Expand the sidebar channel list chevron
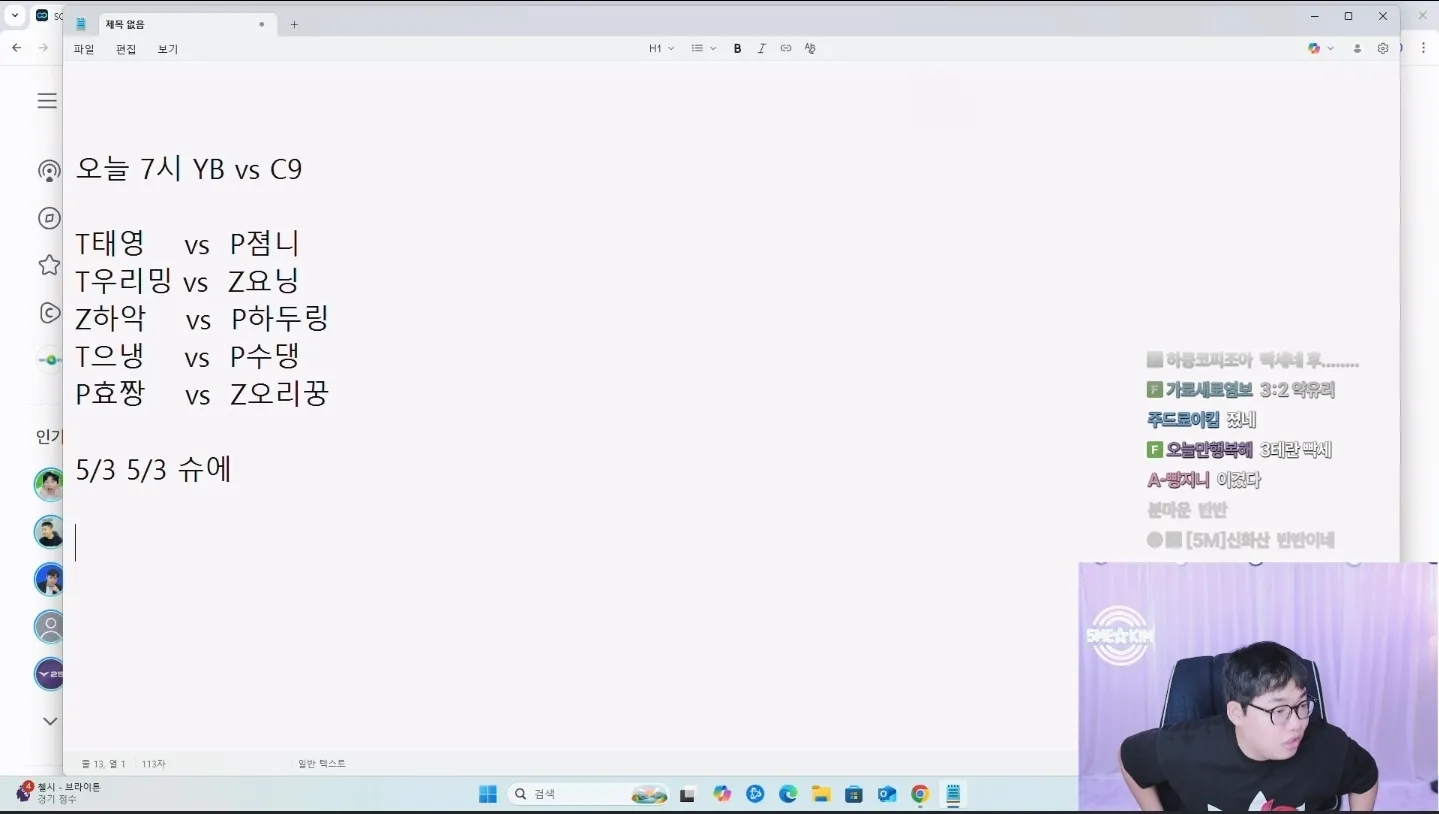This screenshot has height=814, width=1439. click(49, 721)
